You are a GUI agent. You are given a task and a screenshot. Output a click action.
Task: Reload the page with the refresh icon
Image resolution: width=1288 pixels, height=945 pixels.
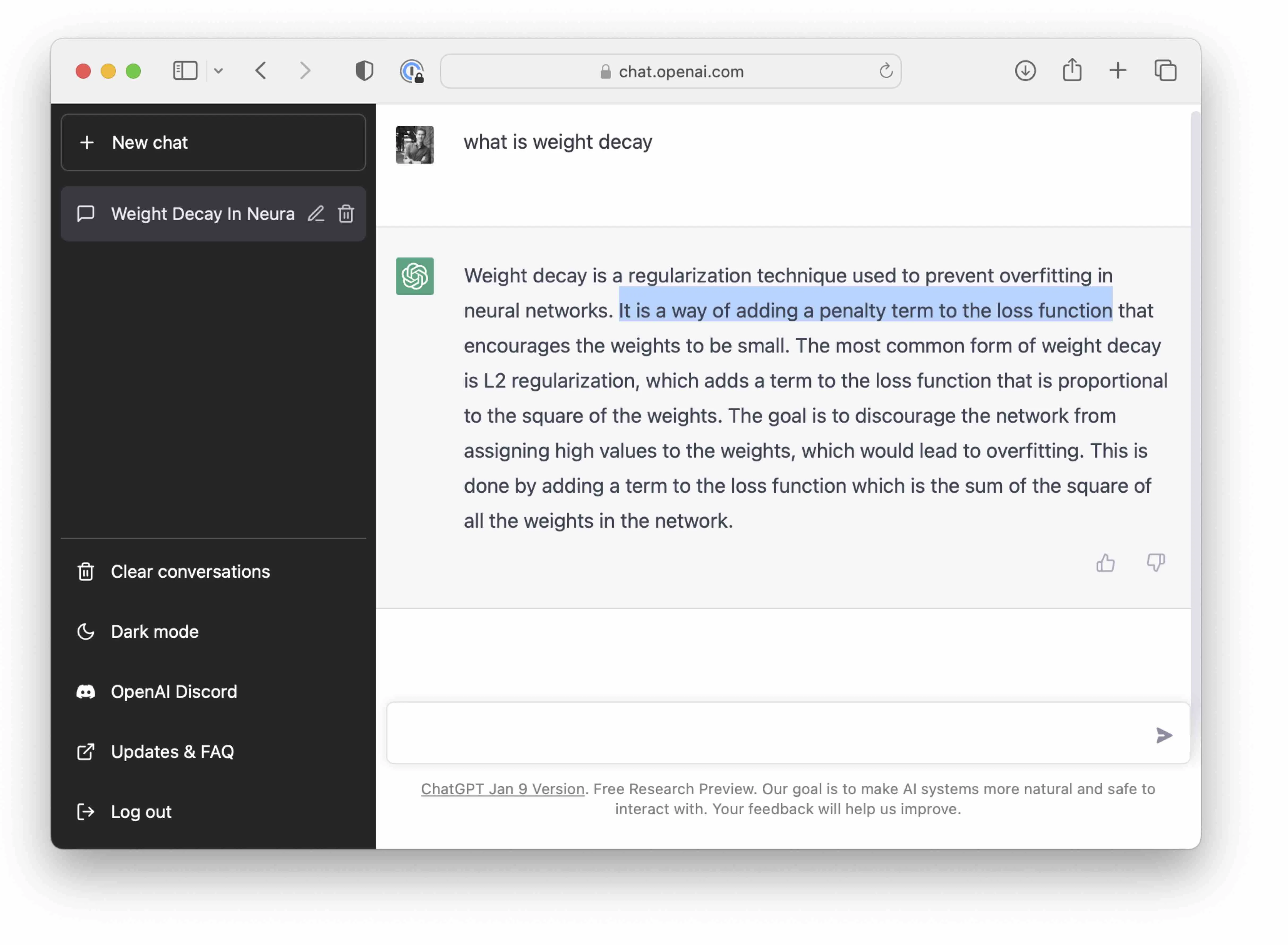886,71
